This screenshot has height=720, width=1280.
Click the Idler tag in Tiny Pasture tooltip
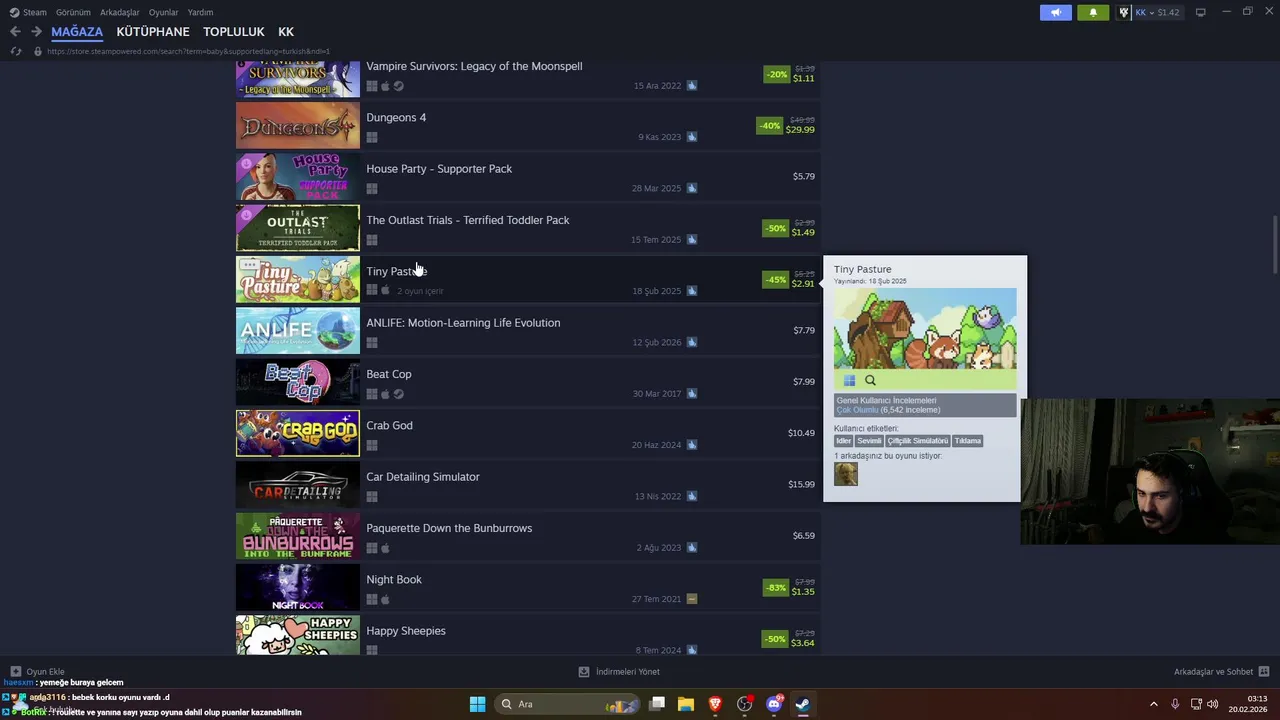(844, 441)
